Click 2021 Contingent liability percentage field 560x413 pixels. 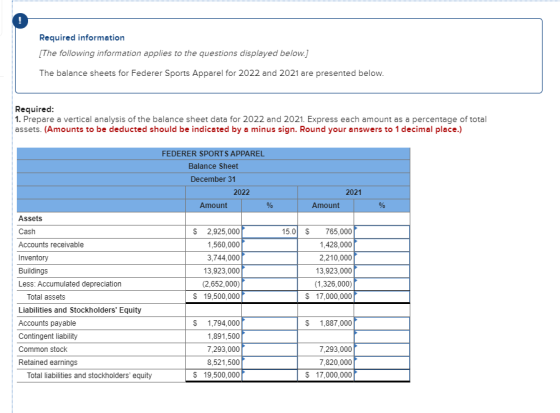click(382, 336)
